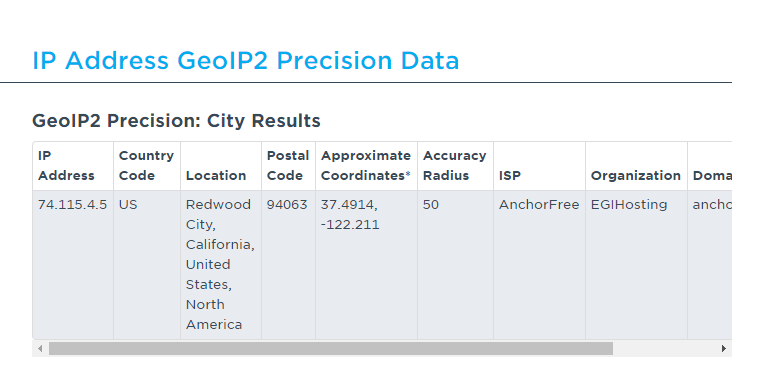The image size is (765, 374).
Task: Select the Country Code column header
Action: tap(147, 166)
